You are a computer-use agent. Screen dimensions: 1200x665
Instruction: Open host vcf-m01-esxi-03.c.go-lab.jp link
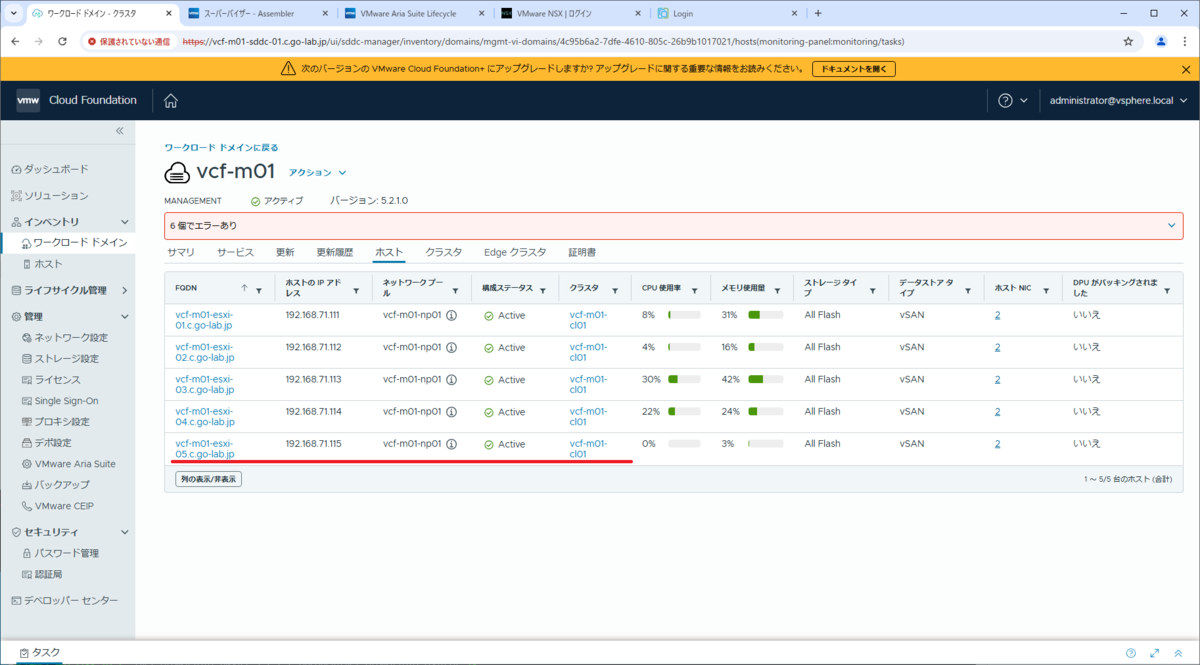point(205,384)
